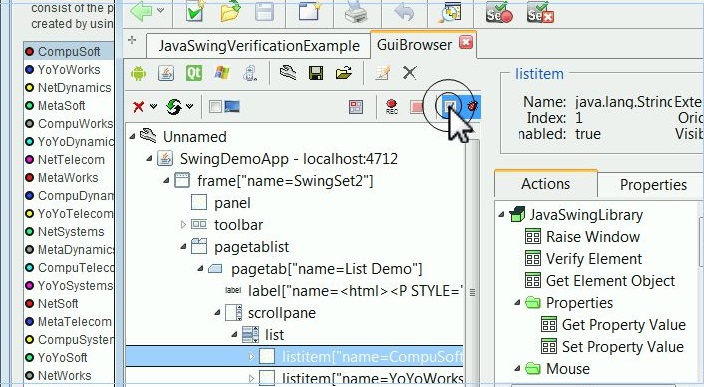Click the gray small window icon
This screenshot has width=704, height=387.
pos(216,106)
